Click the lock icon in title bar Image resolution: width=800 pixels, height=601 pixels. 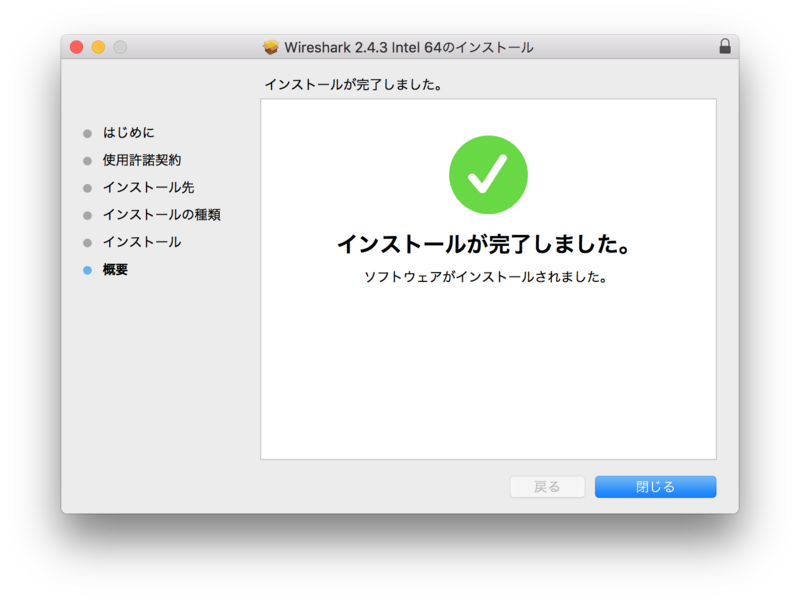pyautogui.click(x=725, y=46)
